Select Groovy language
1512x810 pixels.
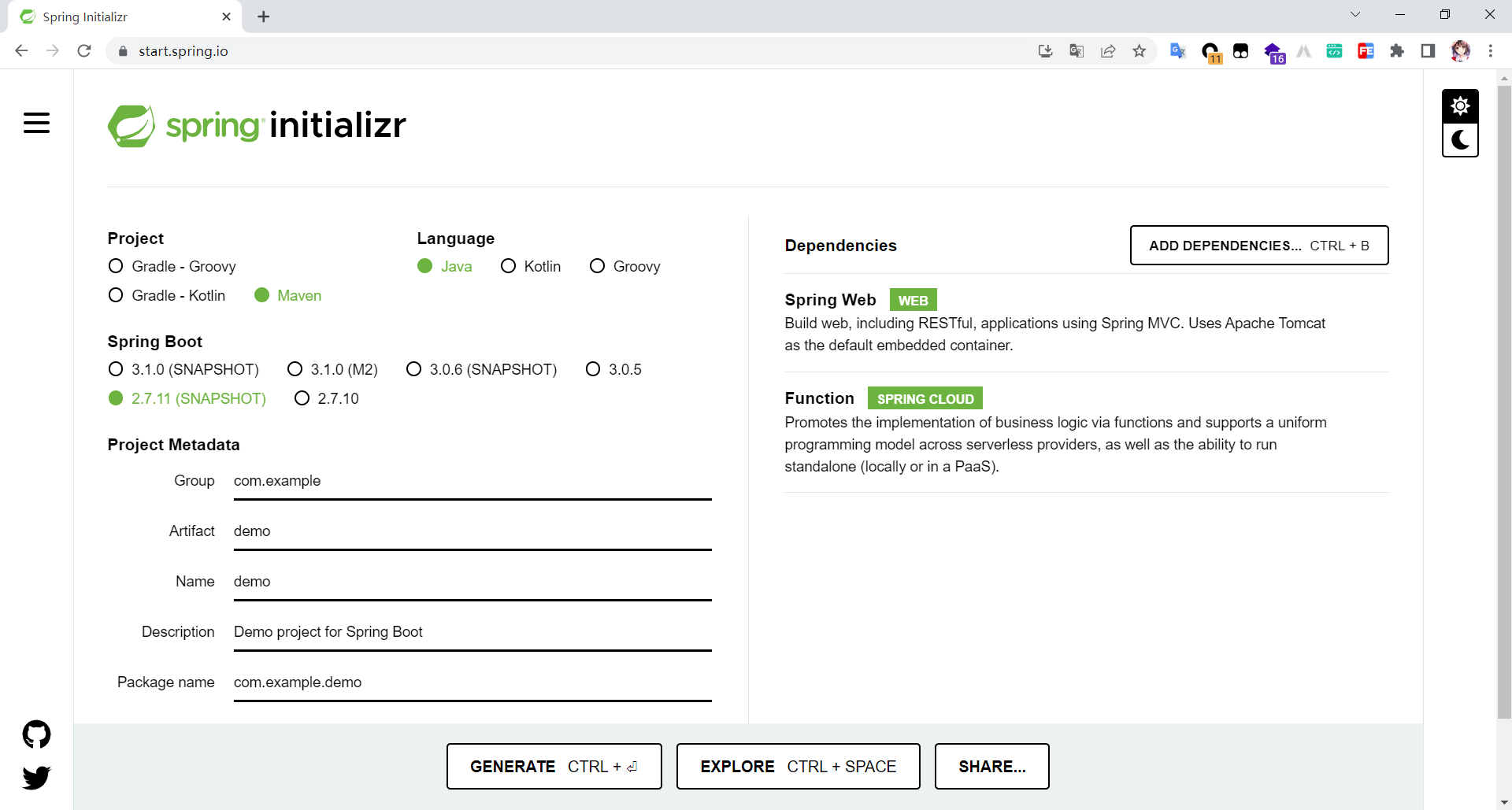(x=624, y=266)
